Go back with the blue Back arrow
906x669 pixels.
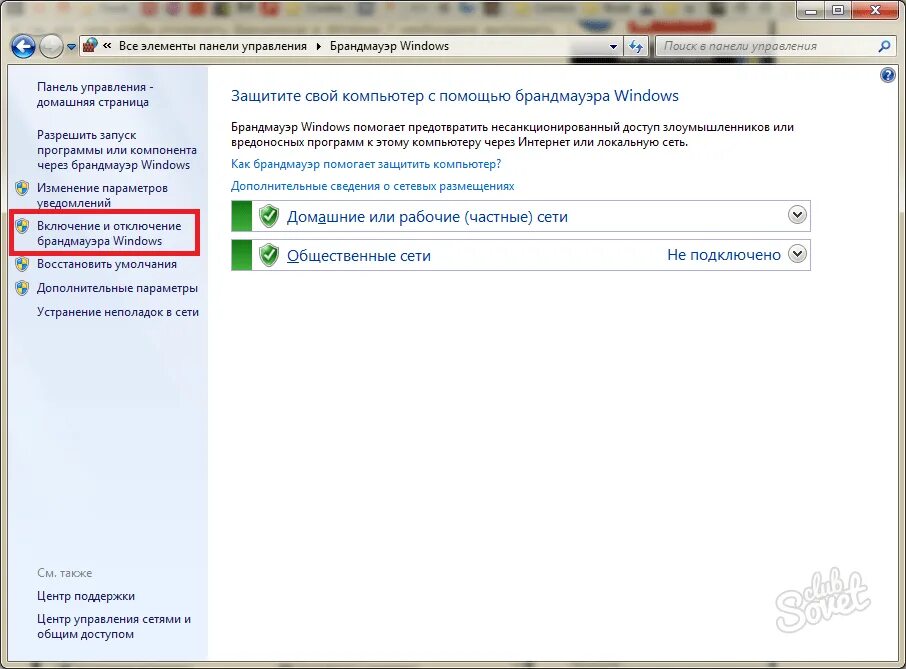(x=23, y=47)
